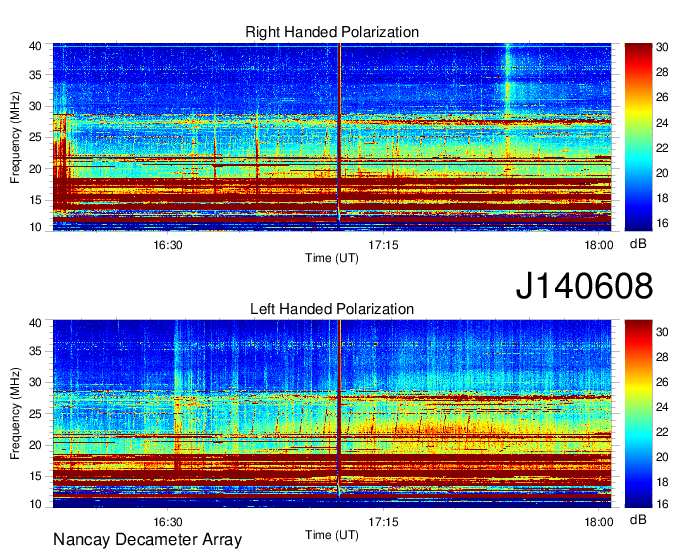Click the "18" value on the upper colorbar
The width and height of the screenshot is (680, 552).
[662, 198]
